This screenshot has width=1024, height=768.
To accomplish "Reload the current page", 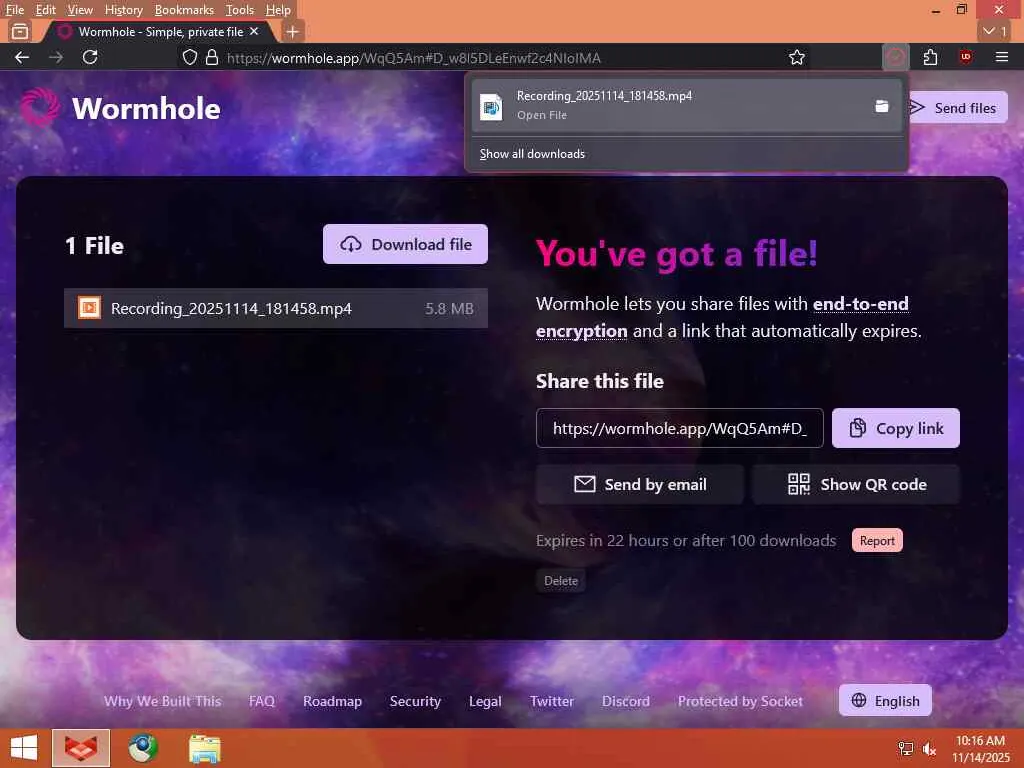I will pos(90,57).
